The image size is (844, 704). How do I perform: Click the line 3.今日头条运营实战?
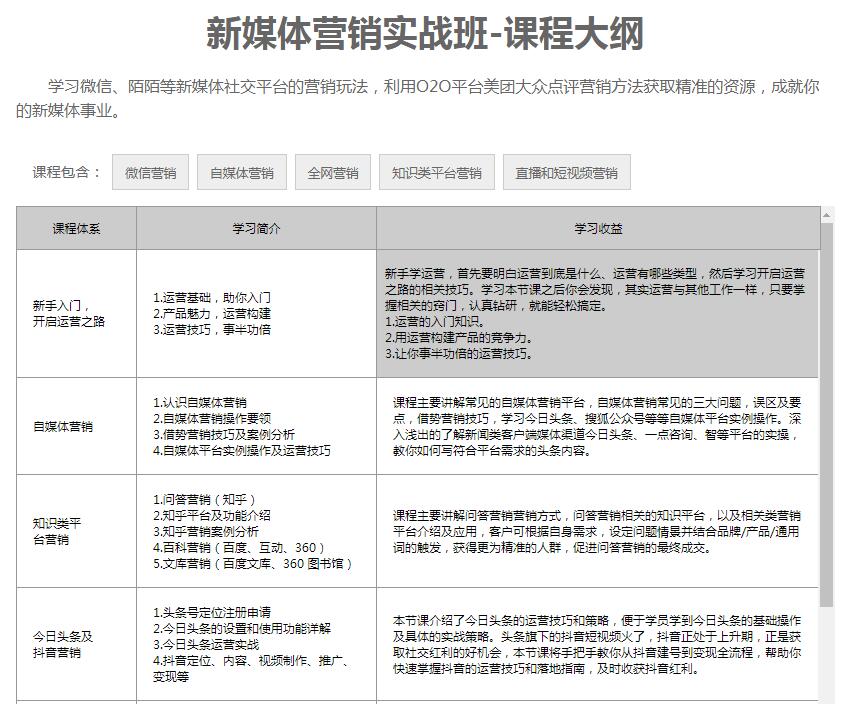click(x=206, y=644)
